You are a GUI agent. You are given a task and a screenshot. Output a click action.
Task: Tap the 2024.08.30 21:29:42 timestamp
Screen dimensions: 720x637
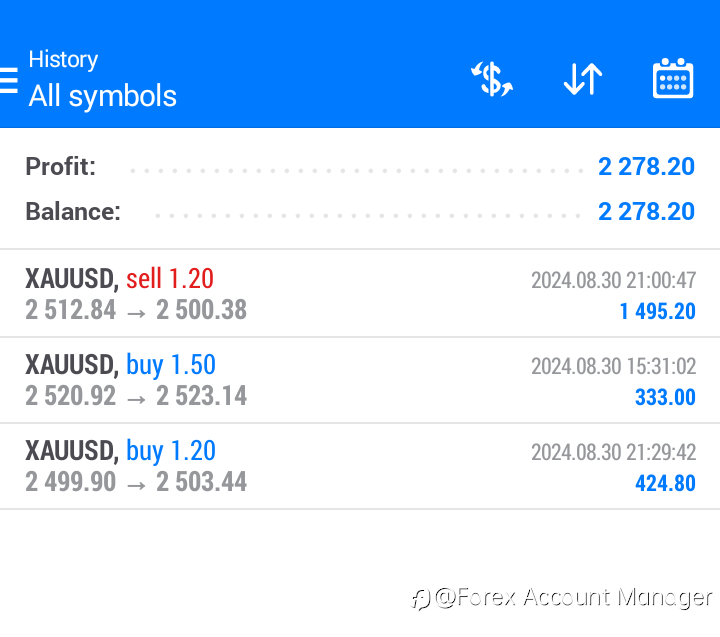613,452
